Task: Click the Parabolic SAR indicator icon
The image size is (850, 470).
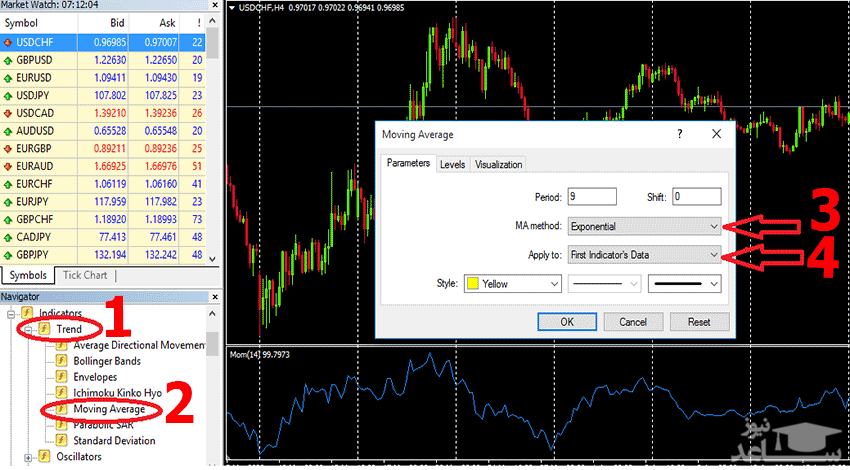Action: tap(62, 425)
